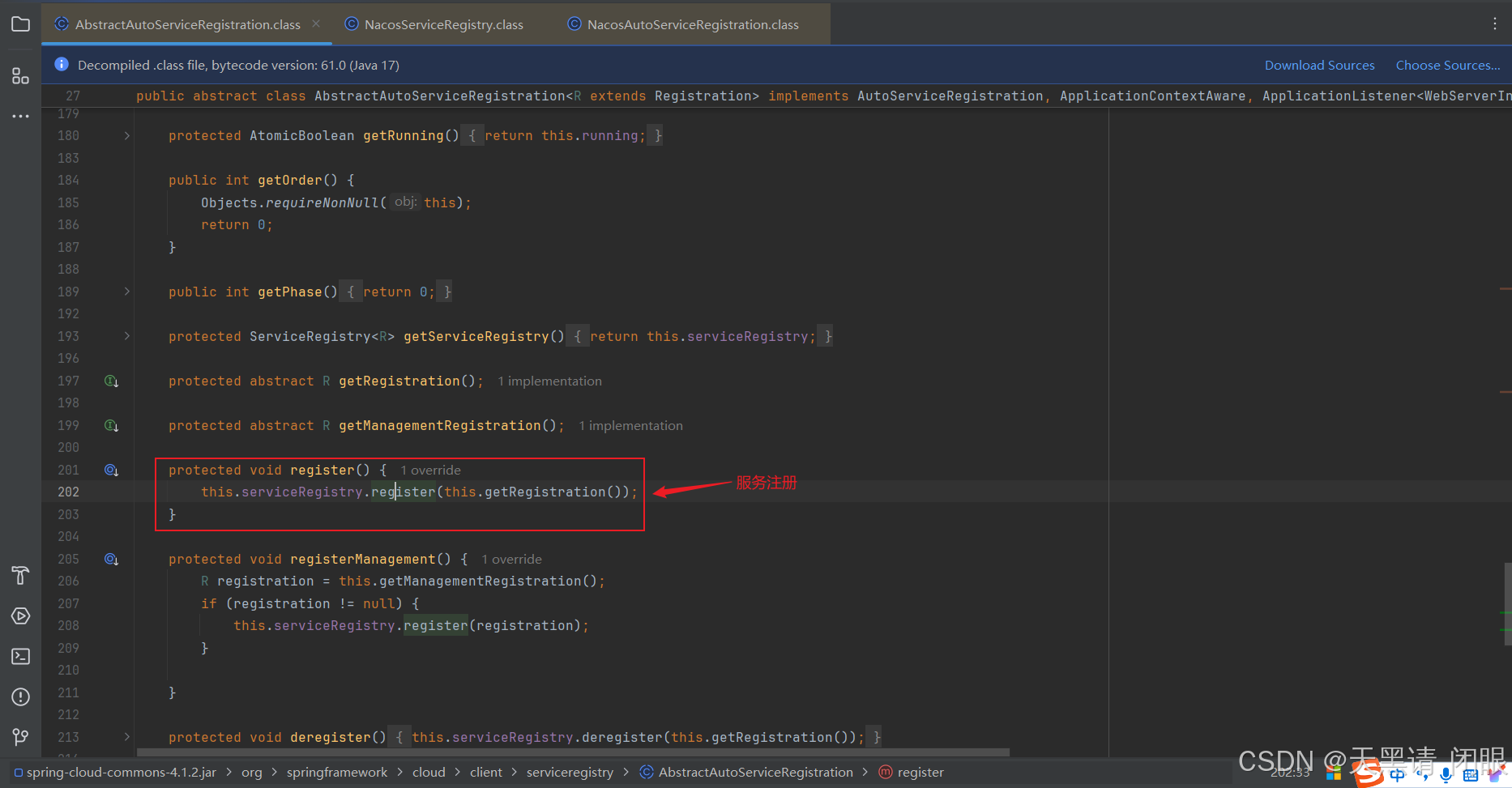Click spring-cloud-commons-4.1.2.jar breadcrumb
The height and width of the screenshot is (788, 1512).
115,773
